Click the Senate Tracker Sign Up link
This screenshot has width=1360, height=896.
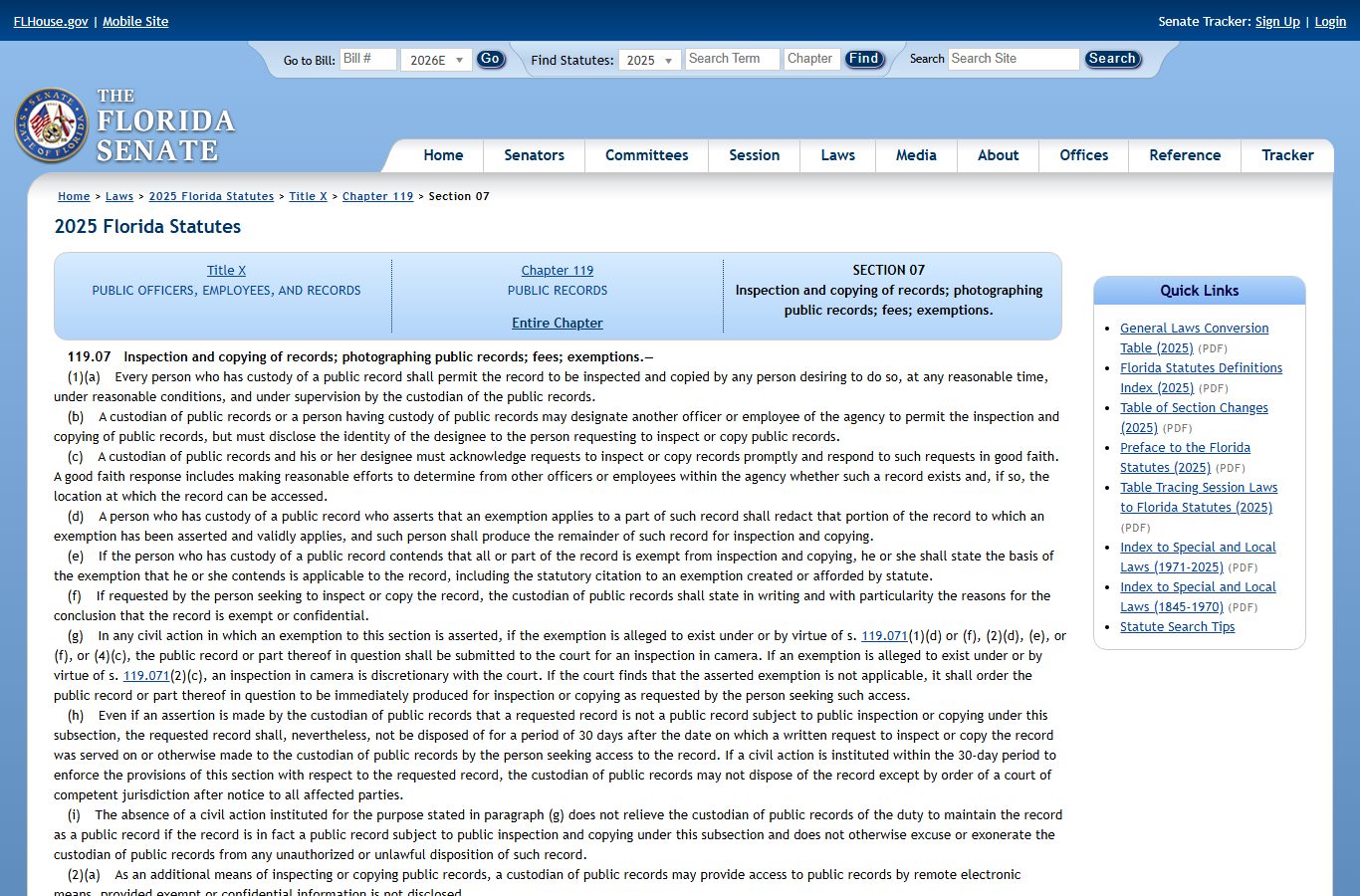pyautogui.click(x=1277, y=22)
